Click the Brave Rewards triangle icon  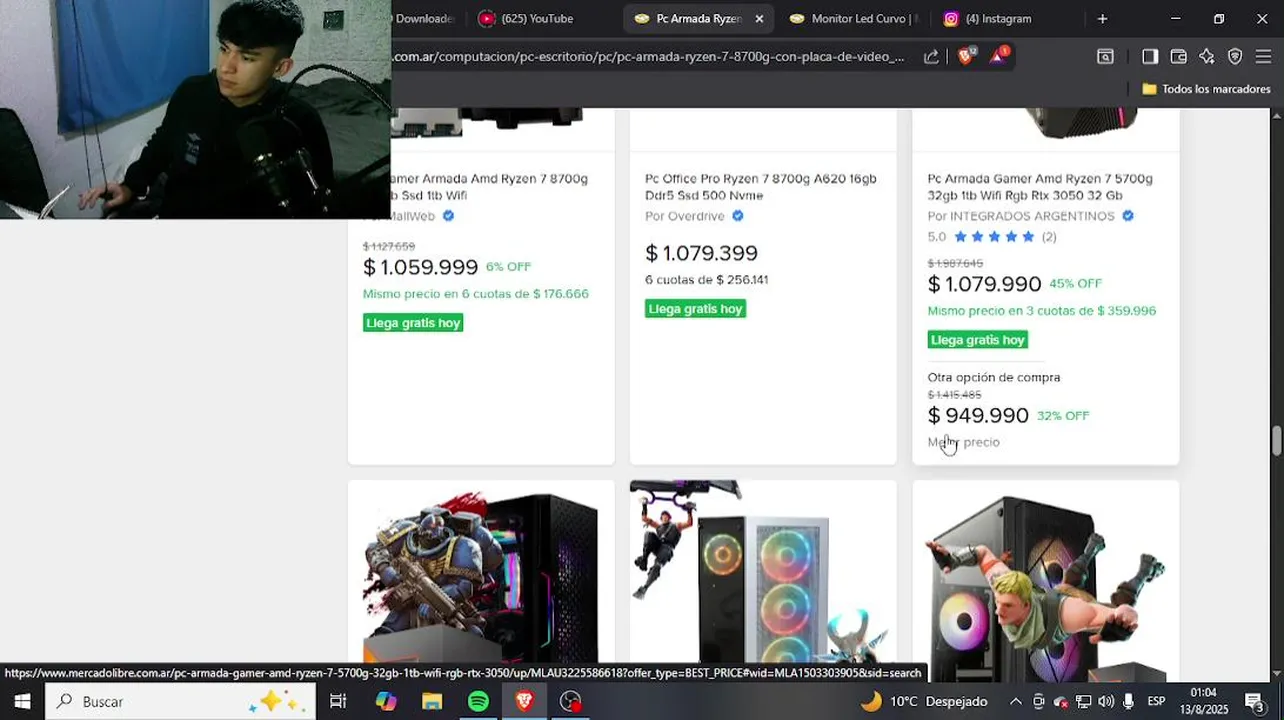coord(998,57)
